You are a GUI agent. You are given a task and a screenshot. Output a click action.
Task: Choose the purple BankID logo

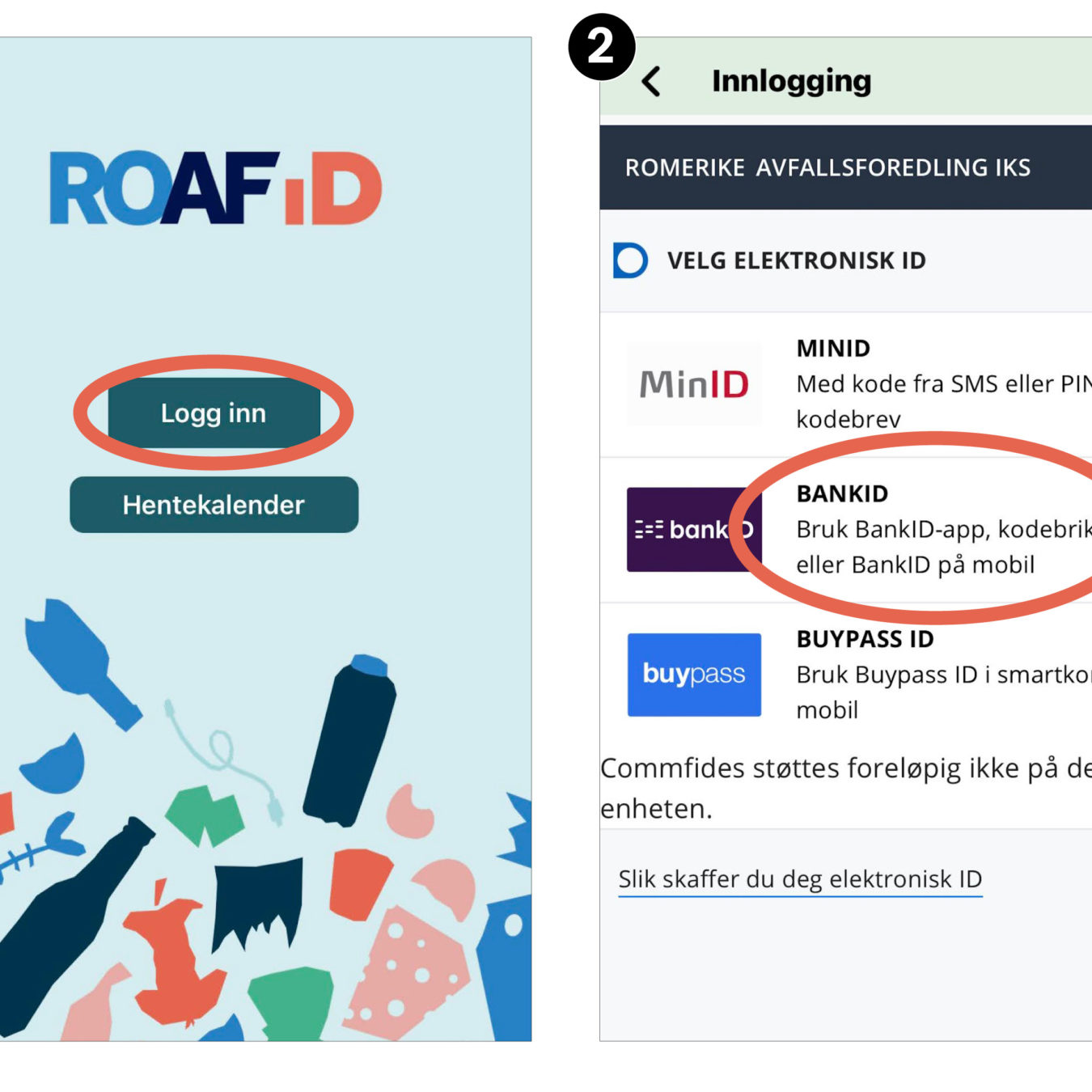pyautogui.click(x=694, y=530)
